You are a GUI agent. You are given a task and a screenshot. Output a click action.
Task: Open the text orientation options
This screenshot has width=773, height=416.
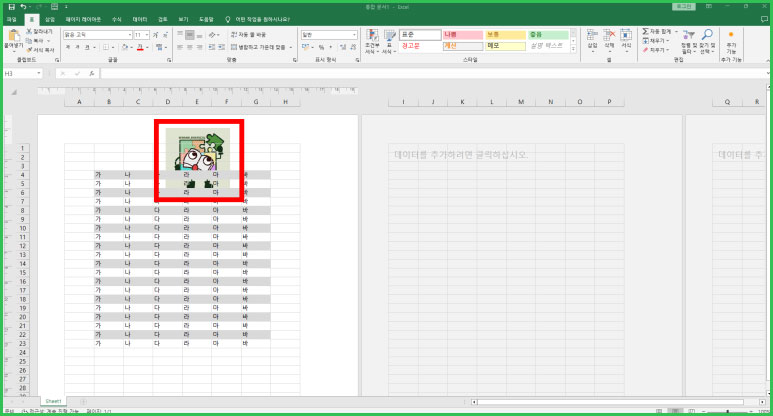[x=213, y=35]
